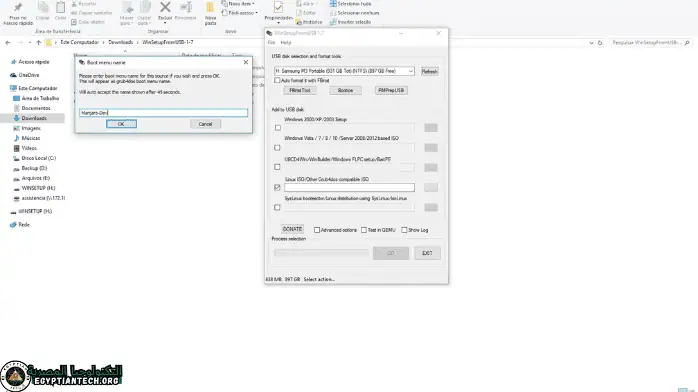This screenshot has height=392, width=698.
Task: Go up one folder level arrow
Action: (x=39, y=43)
